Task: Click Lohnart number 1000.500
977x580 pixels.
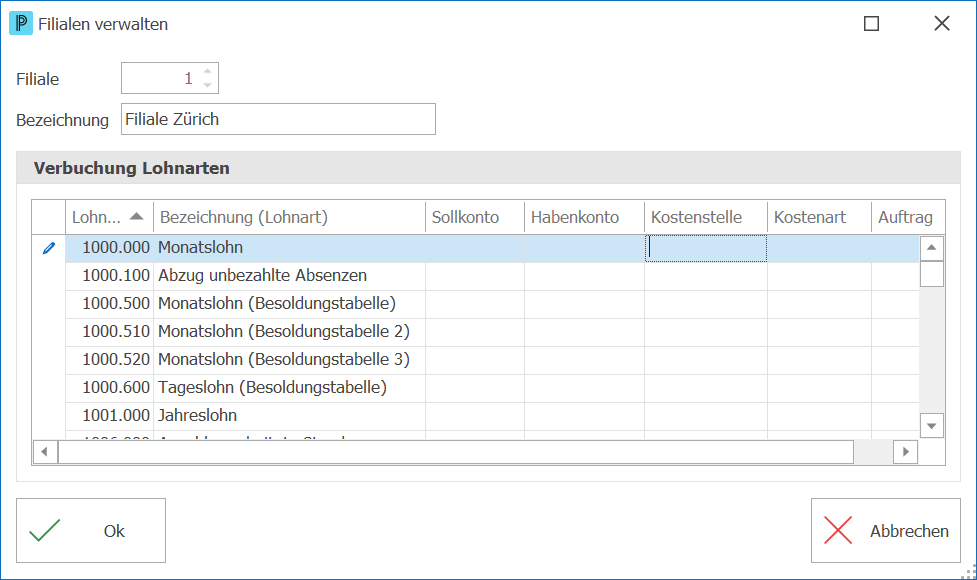Action: pyautogui.click(x=116, y=303)
